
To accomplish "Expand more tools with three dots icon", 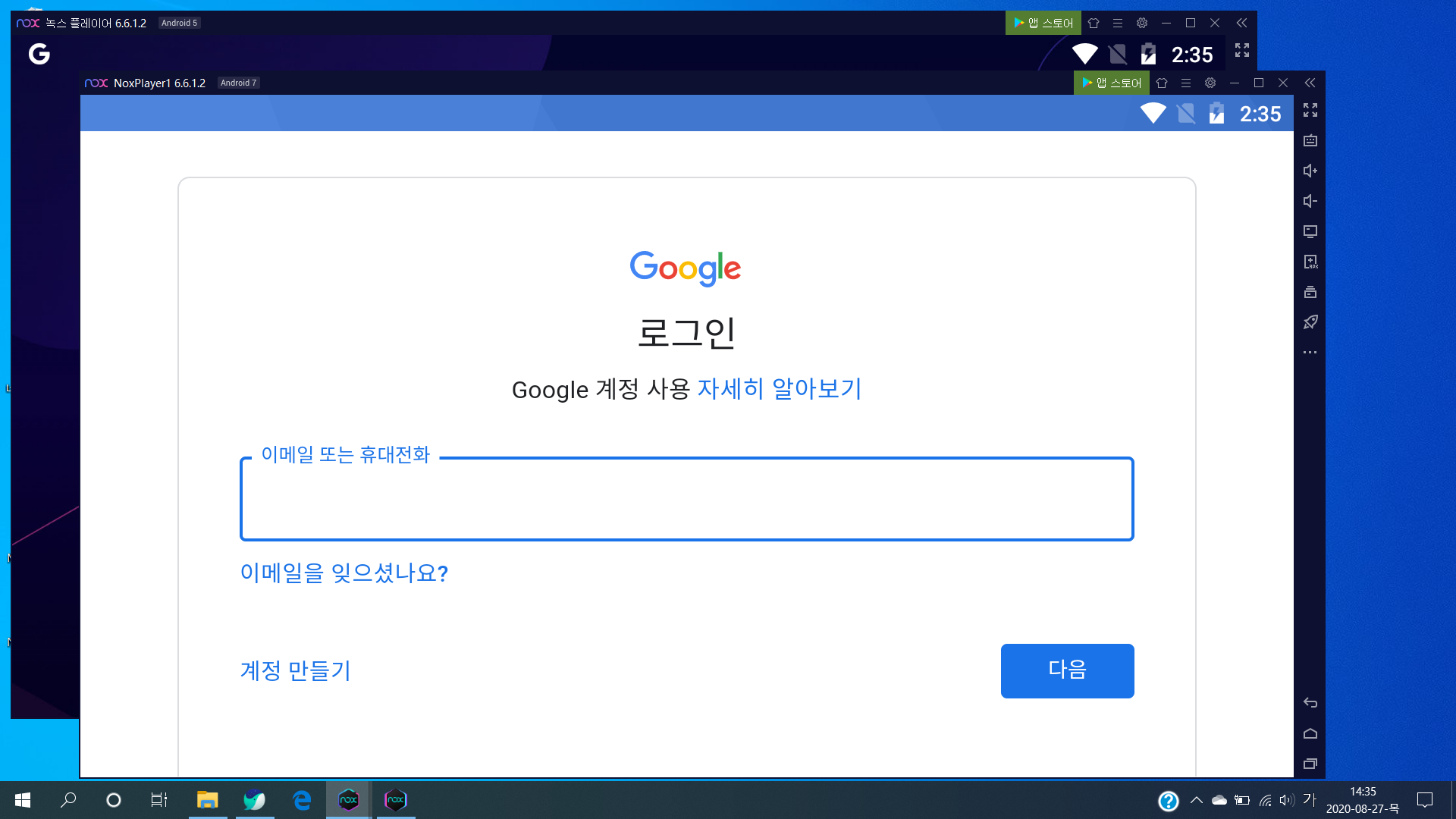I will pyautogui.click(x=1310, y=353).
